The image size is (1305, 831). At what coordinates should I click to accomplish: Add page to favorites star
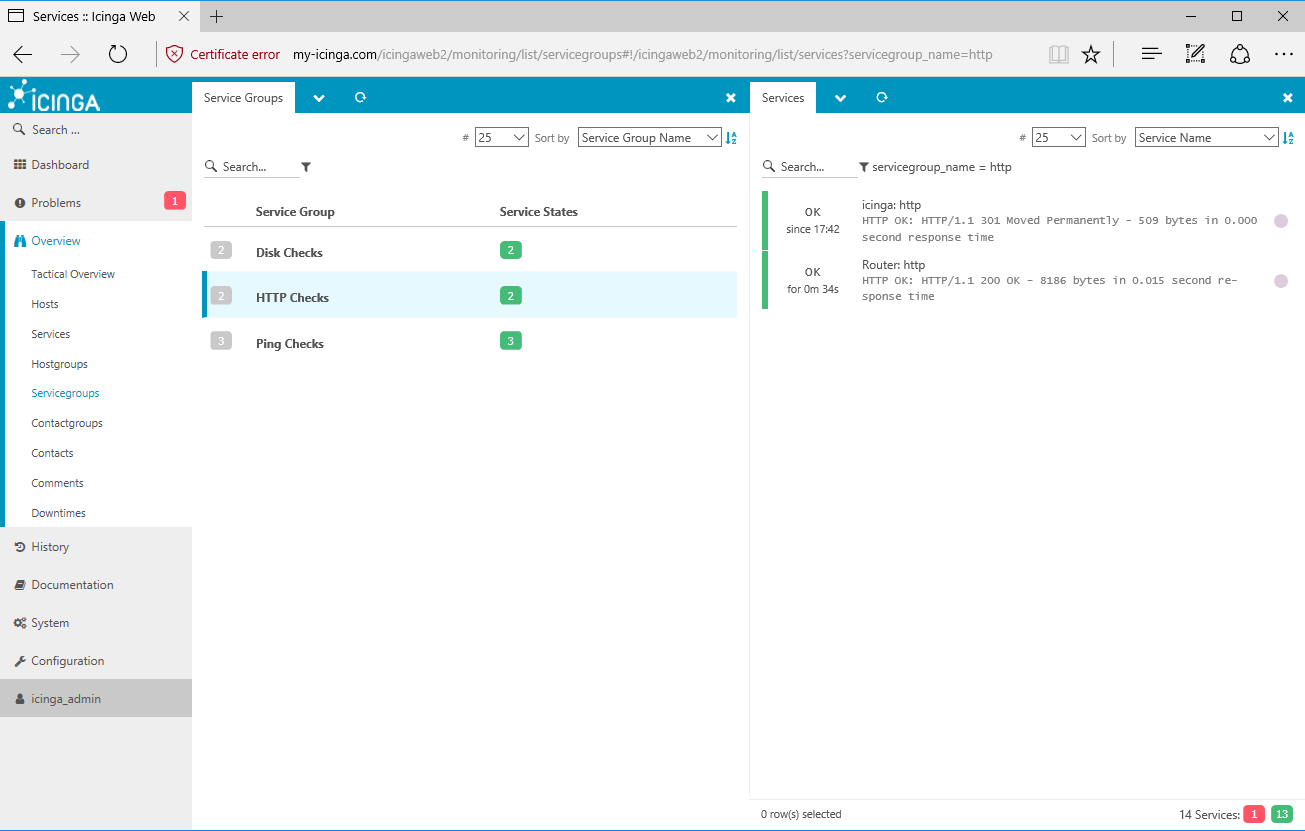(x=1091, y=54)
